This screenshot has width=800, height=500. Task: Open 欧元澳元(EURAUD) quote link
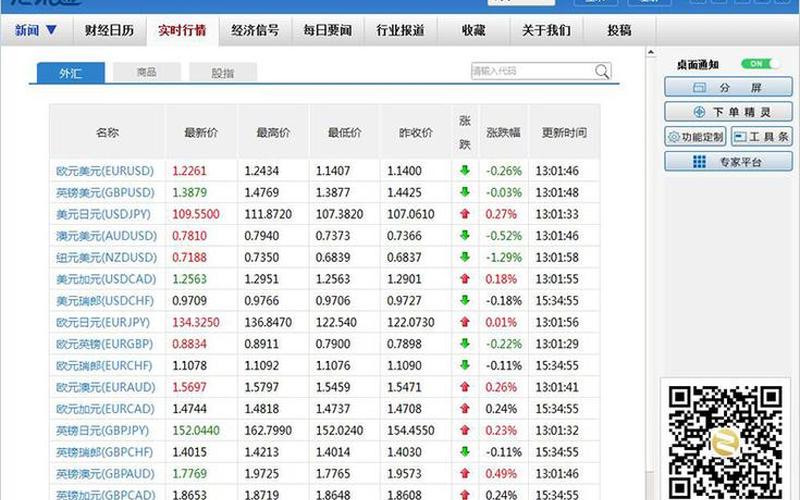coord(105,387)
